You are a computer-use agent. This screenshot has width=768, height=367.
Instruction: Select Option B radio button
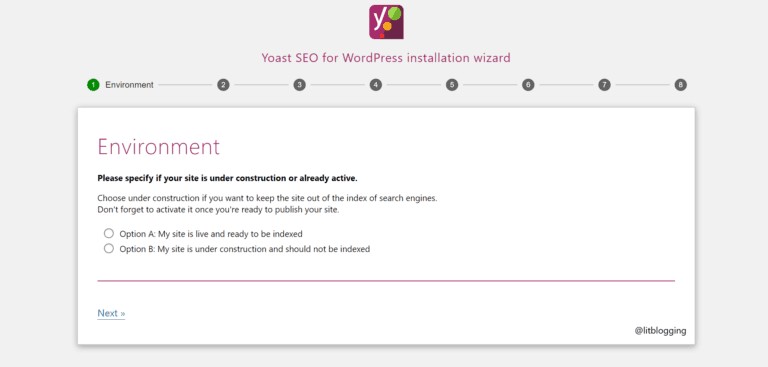click(109, 248)
